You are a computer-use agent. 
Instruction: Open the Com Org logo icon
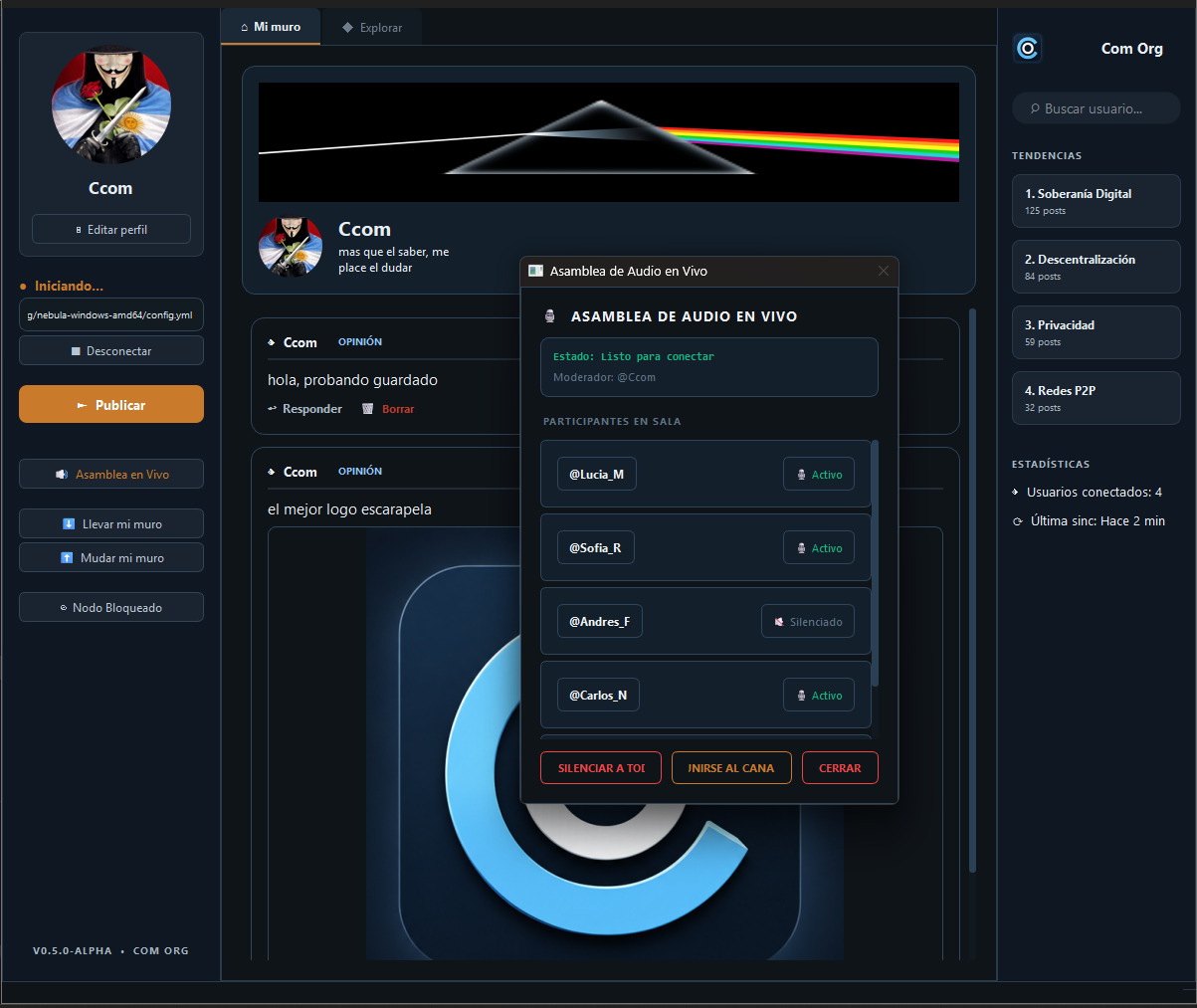pyautogui.click(x=1027, y=48)
